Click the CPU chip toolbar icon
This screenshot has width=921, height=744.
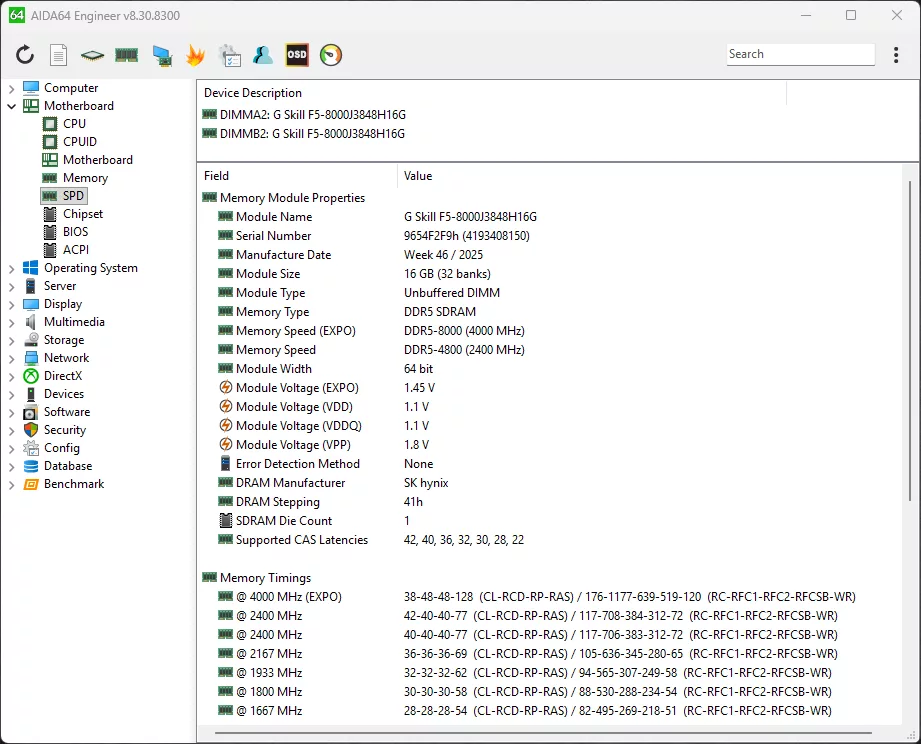click(x=92, y=55)
